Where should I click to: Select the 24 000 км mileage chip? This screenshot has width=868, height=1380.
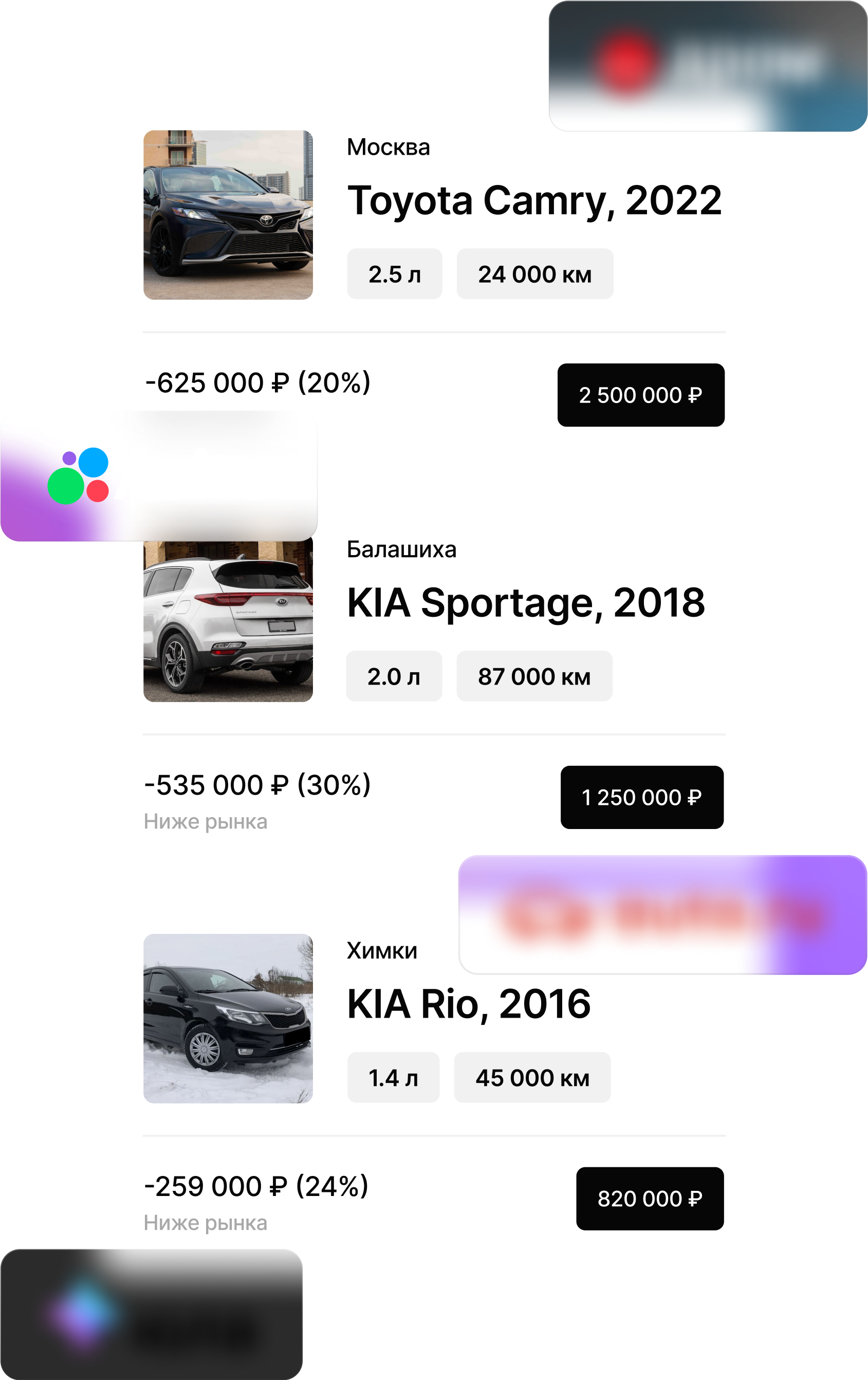pos(534,274)
